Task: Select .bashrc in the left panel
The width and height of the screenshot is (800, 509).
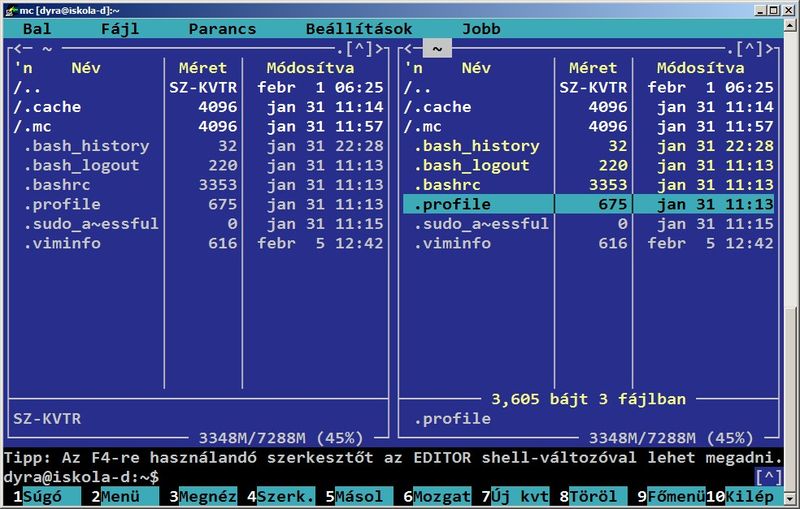Action: coord(57,185)
